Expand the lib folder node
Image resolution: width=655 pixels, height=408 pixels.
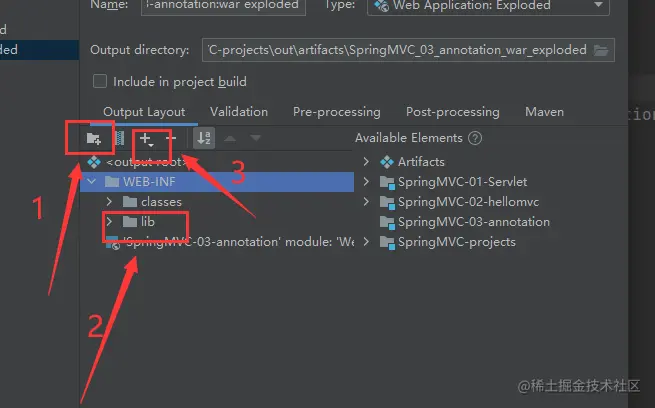coord(109,222)
